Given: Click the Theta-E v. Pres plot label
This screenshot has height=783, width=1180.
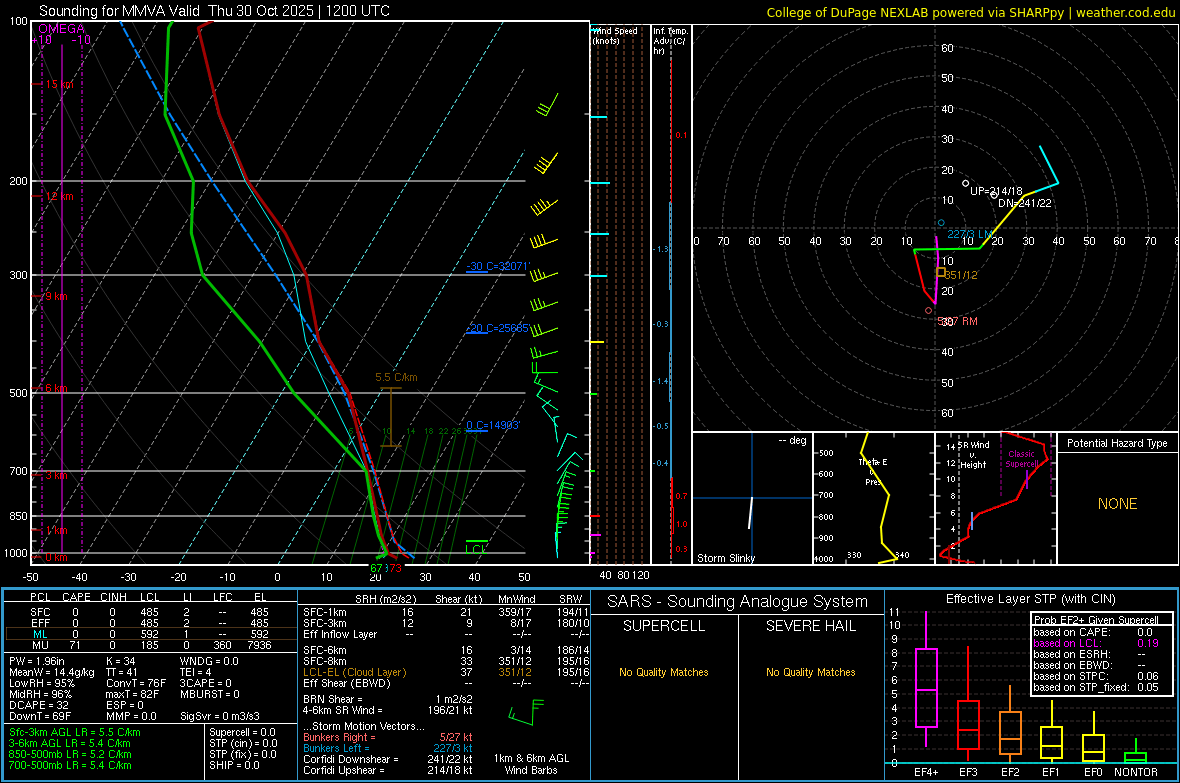Looking at the screenshot, I should pos(873,472).
